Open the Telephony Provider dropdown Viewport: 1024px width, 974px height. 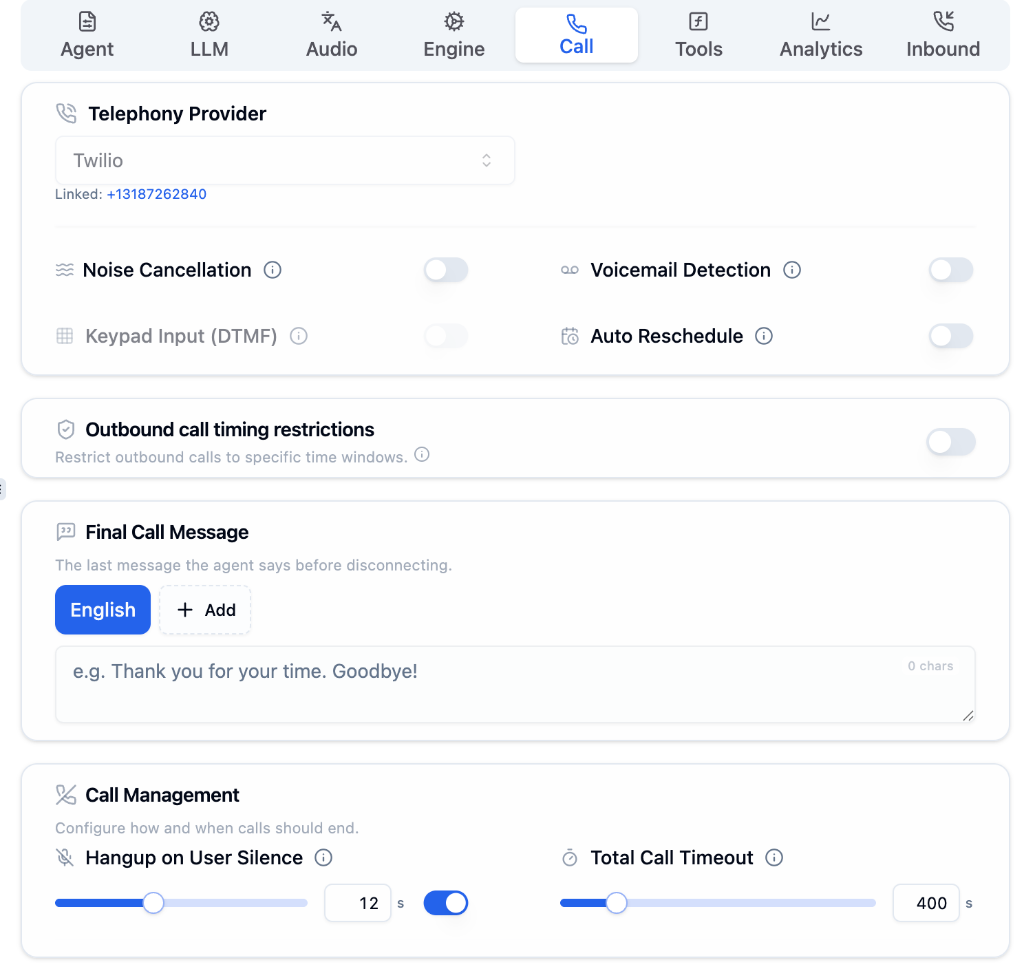click(x=285, y=160)
